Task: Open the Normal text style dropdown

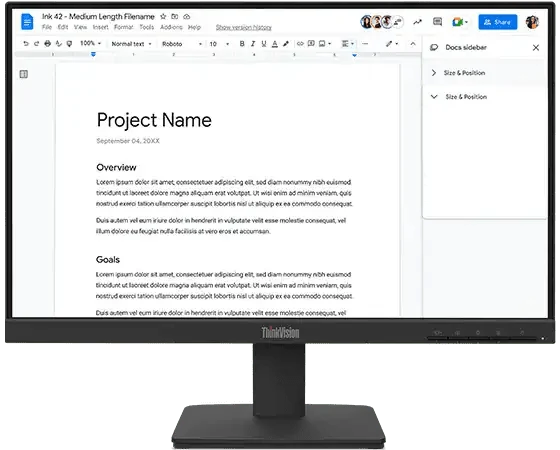Action: [131, 44]
